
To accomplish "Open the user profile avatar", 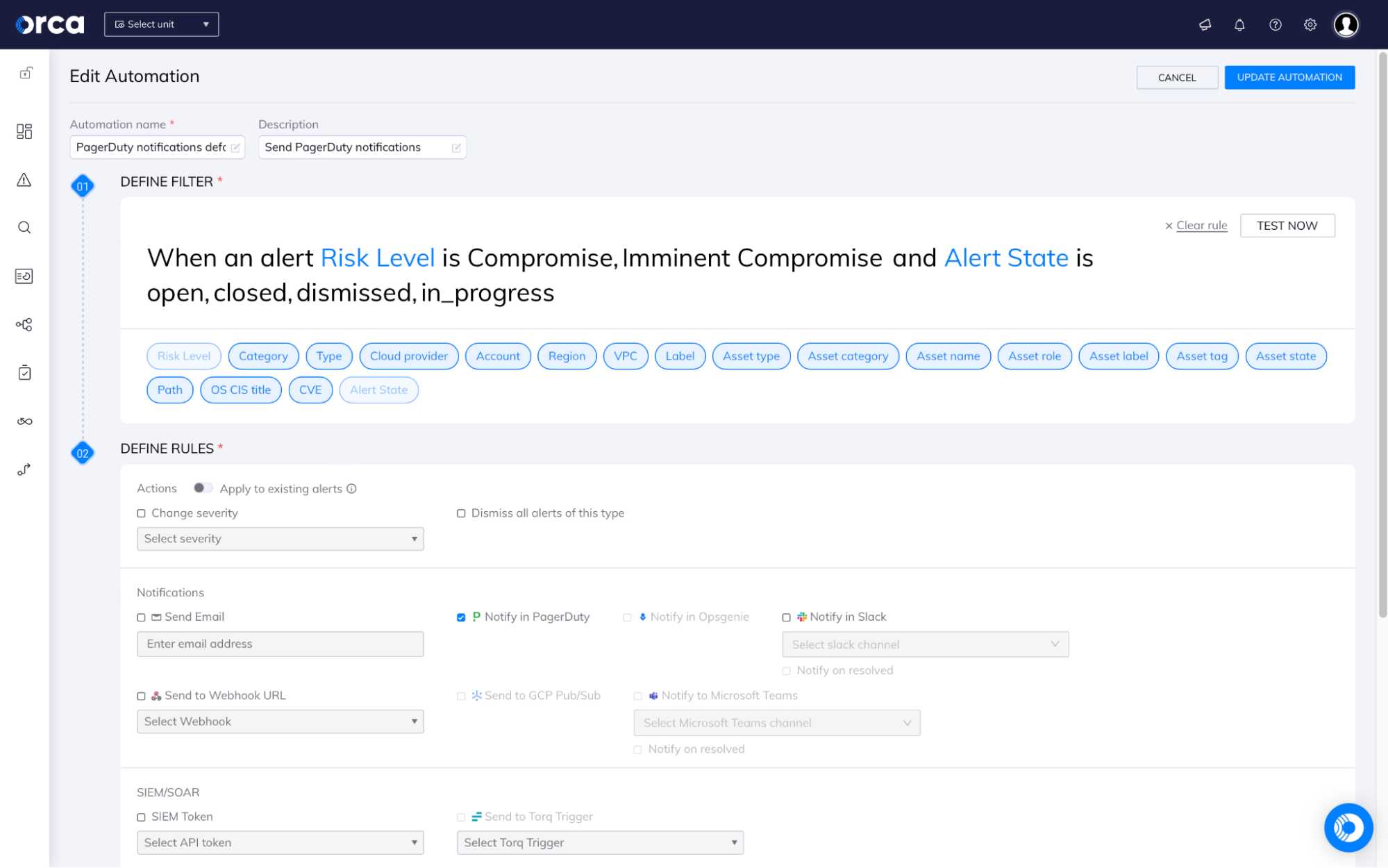I will click(x=1346, y=24).
